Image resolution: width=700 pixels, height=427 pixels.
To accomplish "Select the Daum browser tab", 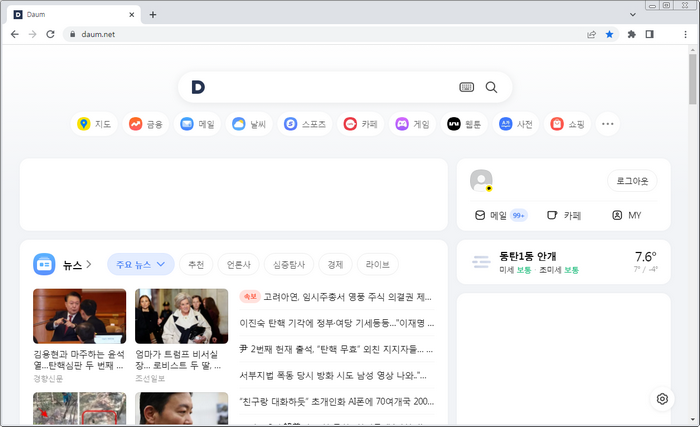I will tap(74, 15).
